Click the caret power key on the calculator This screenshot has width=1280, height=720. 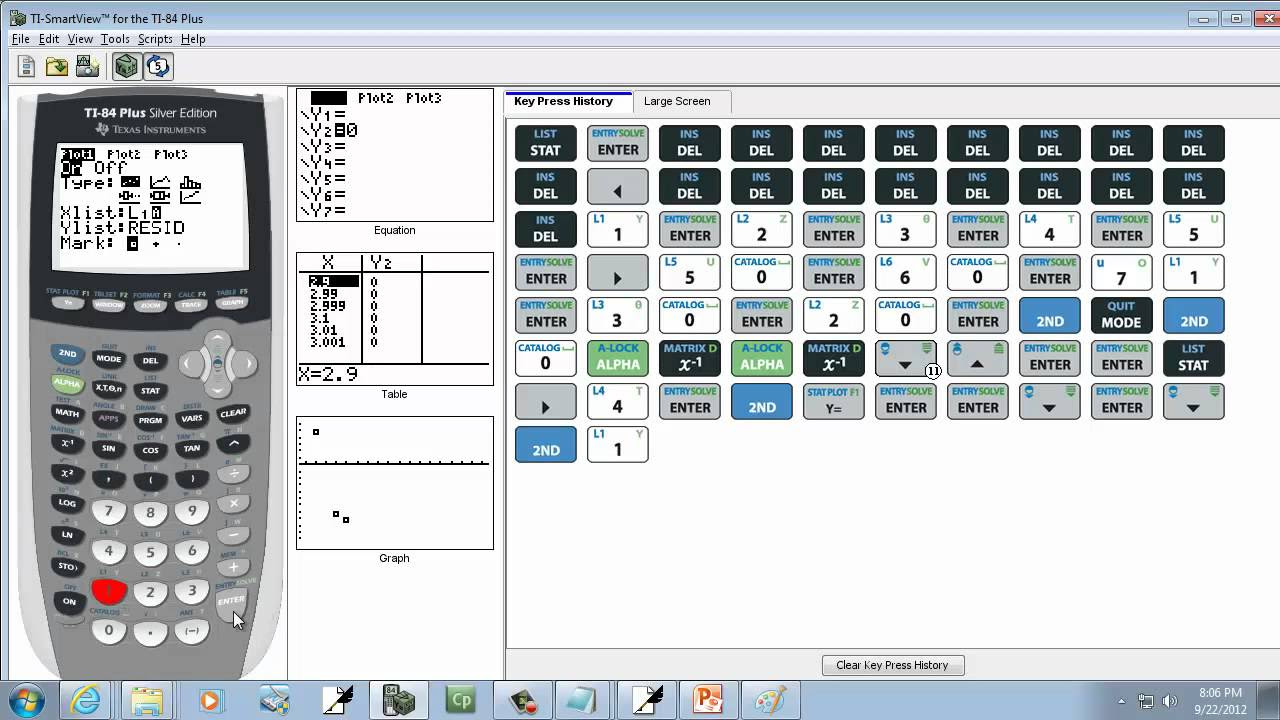coord(233,442)
